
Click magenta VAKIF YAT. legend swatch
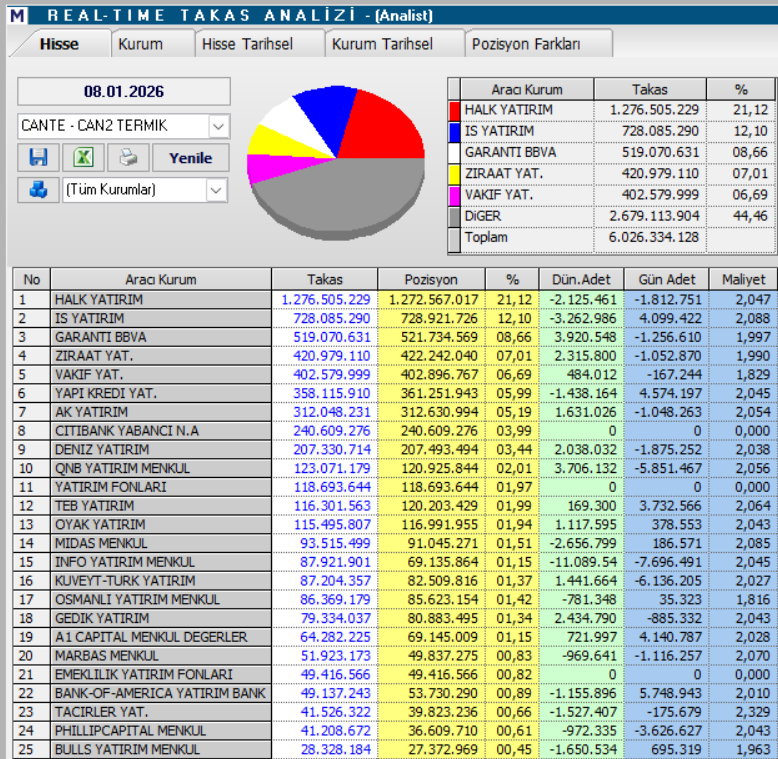point(454,195)
